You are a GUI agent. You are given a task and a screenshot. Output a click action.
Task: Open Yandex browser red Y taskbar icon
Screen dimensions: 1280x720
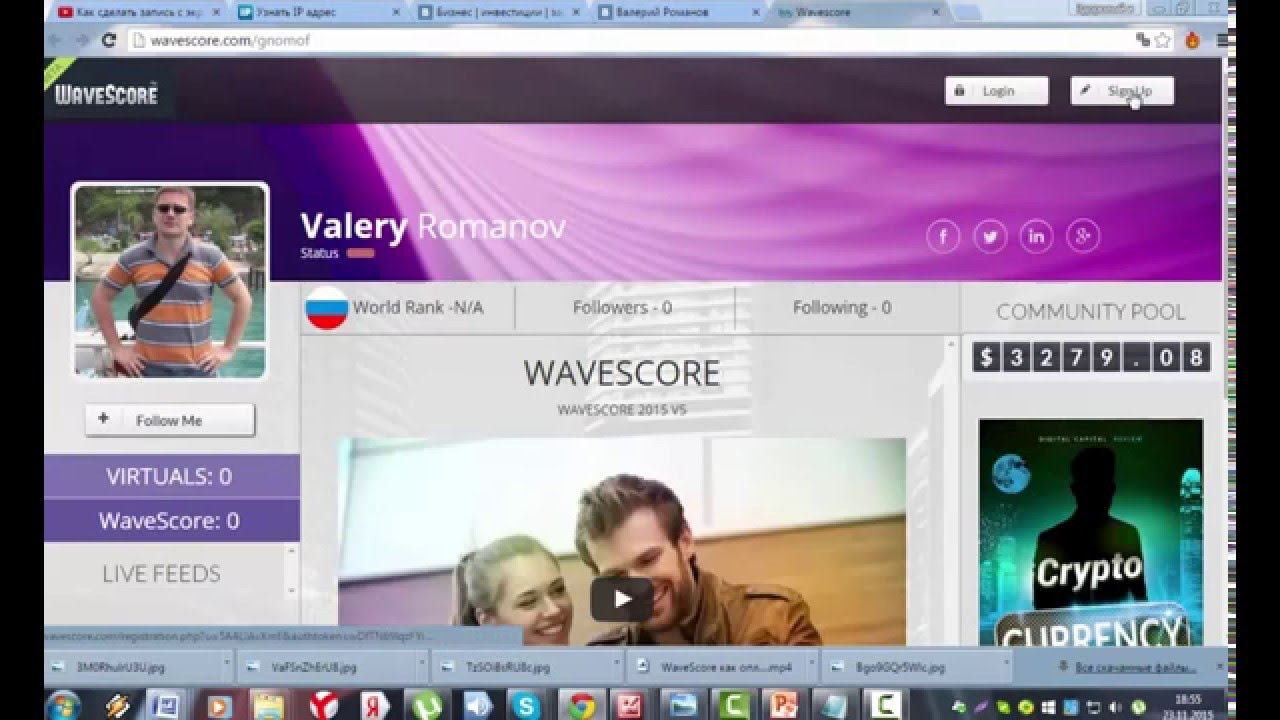(323, 705)
